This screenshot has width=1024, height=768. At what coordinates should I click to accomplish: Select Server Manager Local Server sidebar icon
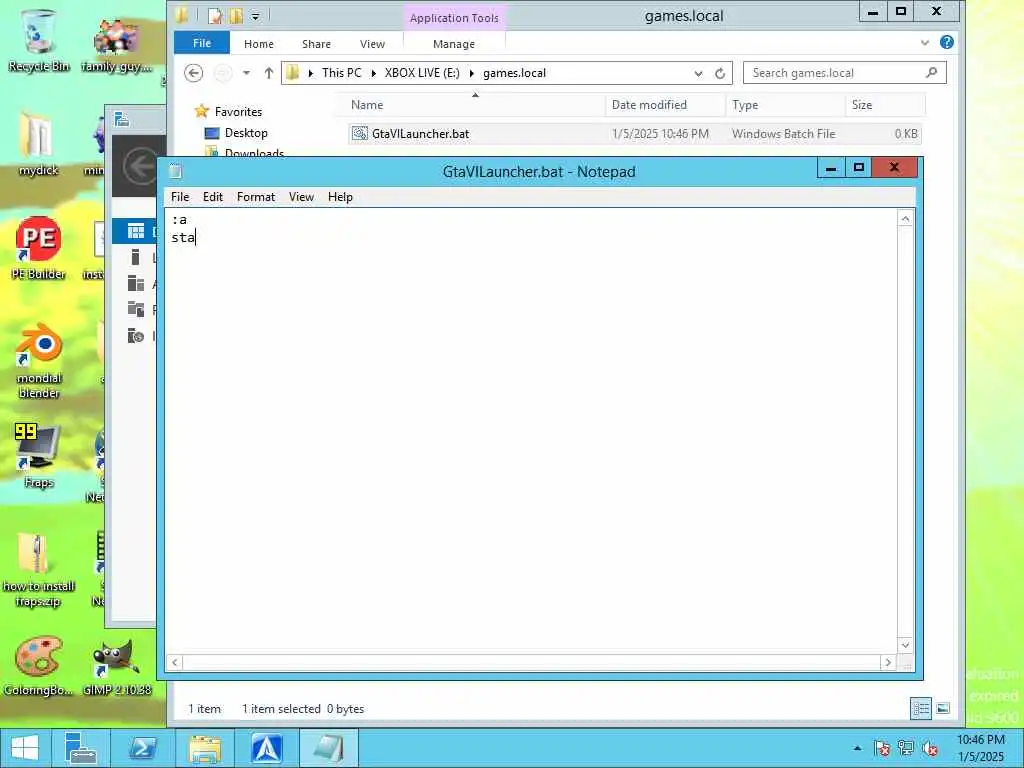click(x=136, y=257)
